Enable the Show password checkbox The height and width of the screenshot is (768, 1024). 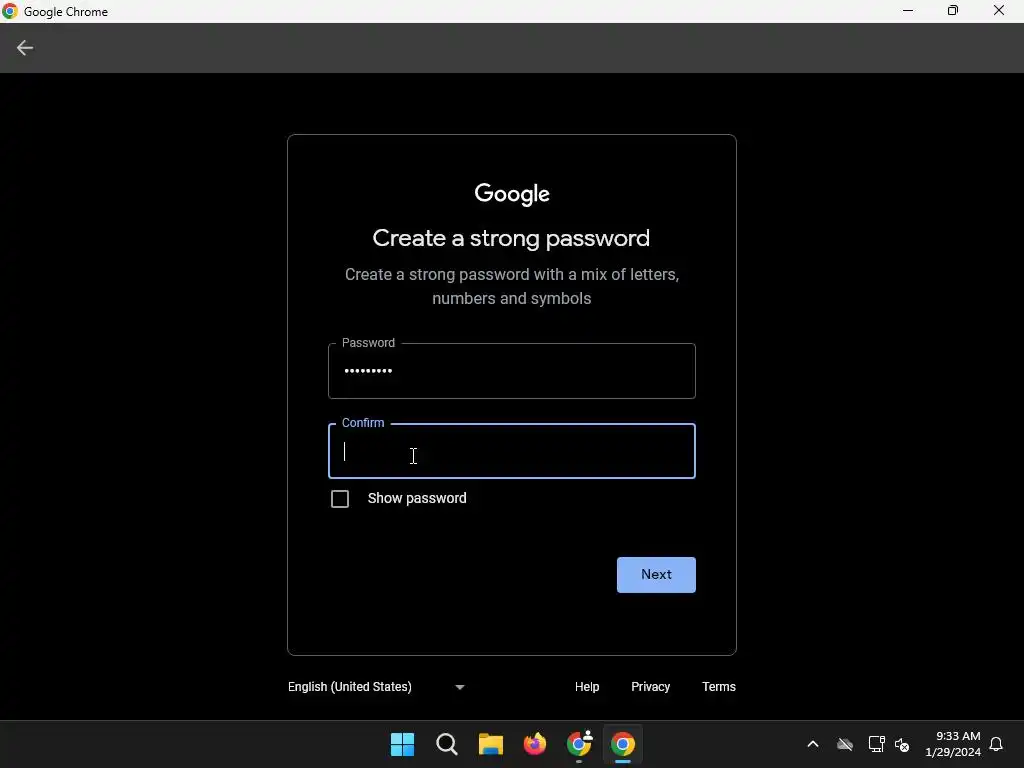340,499
